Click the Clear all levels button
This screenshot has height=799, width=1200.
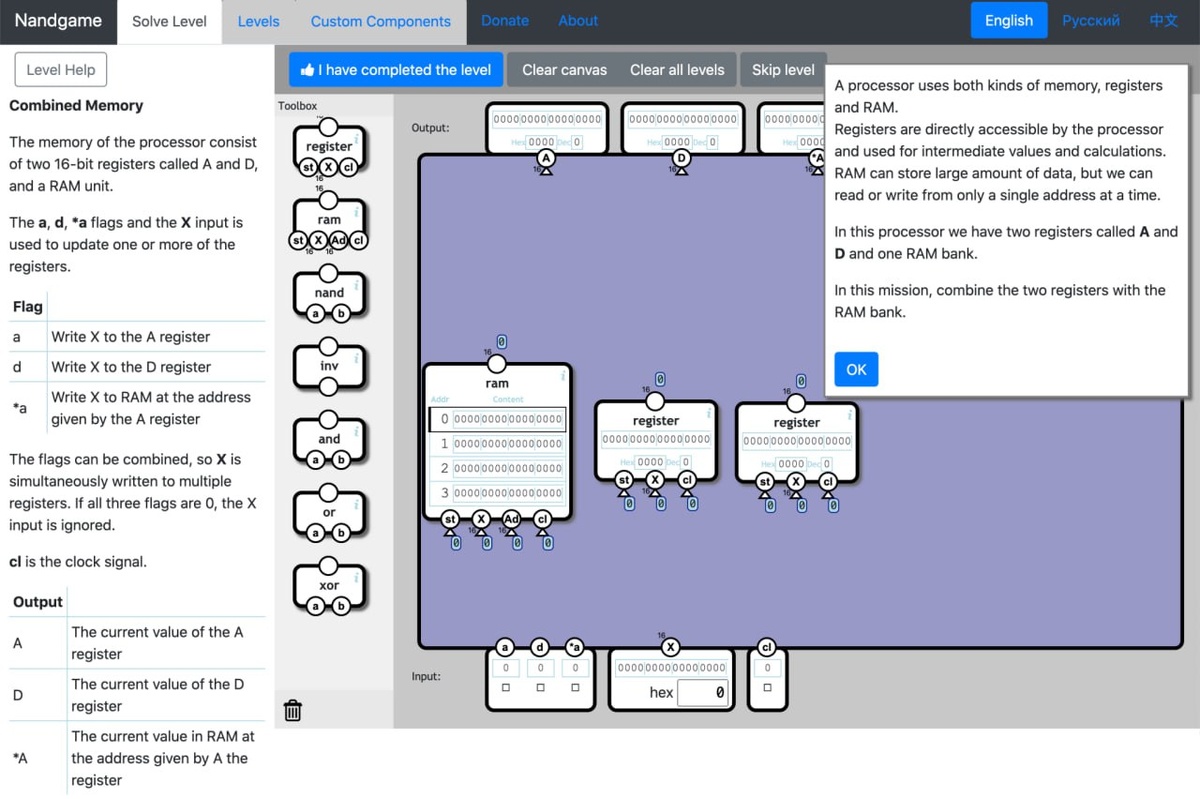(x=677, y=70)
